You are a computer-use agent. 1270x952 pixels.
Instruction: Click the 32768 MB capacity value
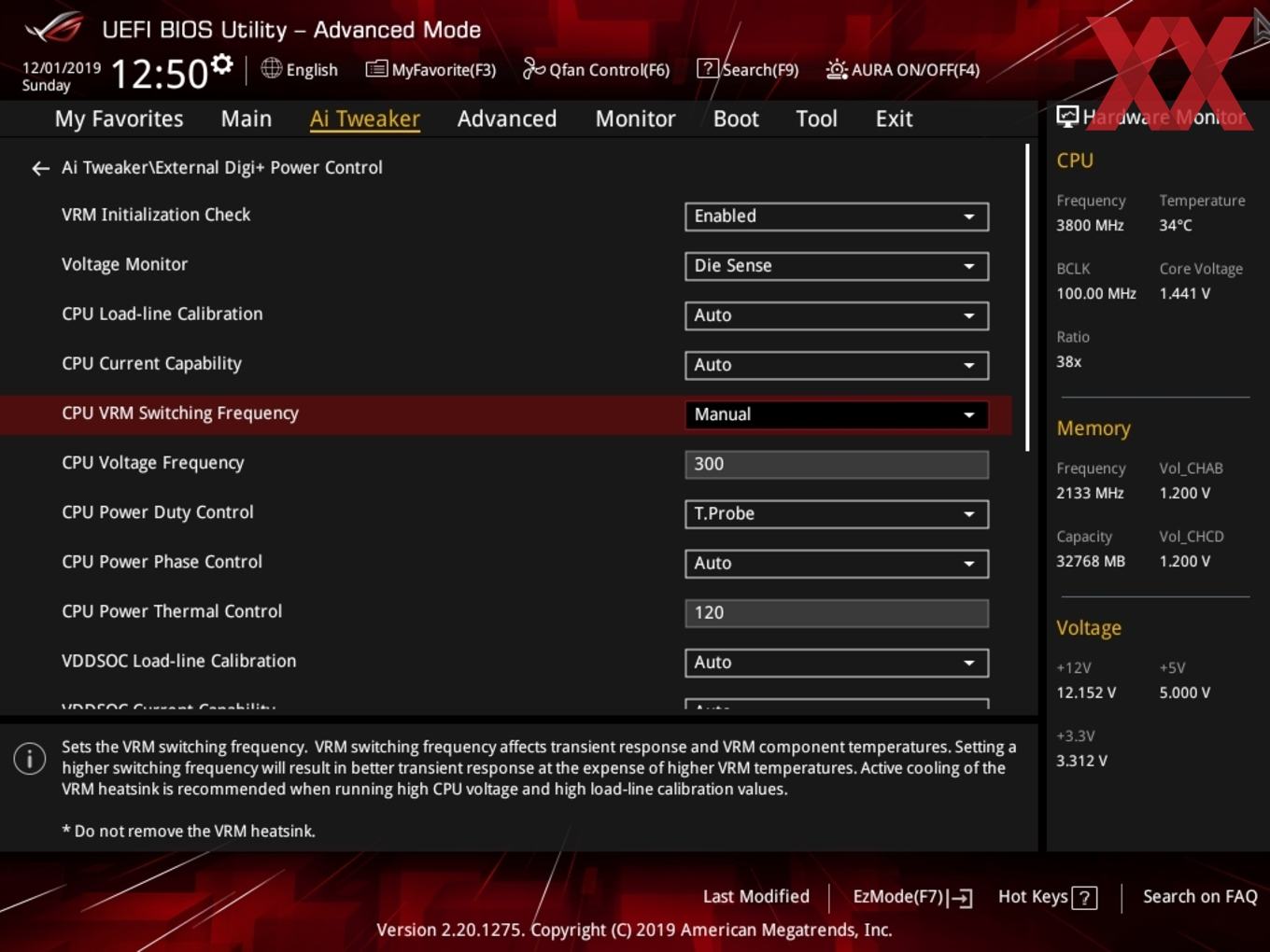(1091, 561)
